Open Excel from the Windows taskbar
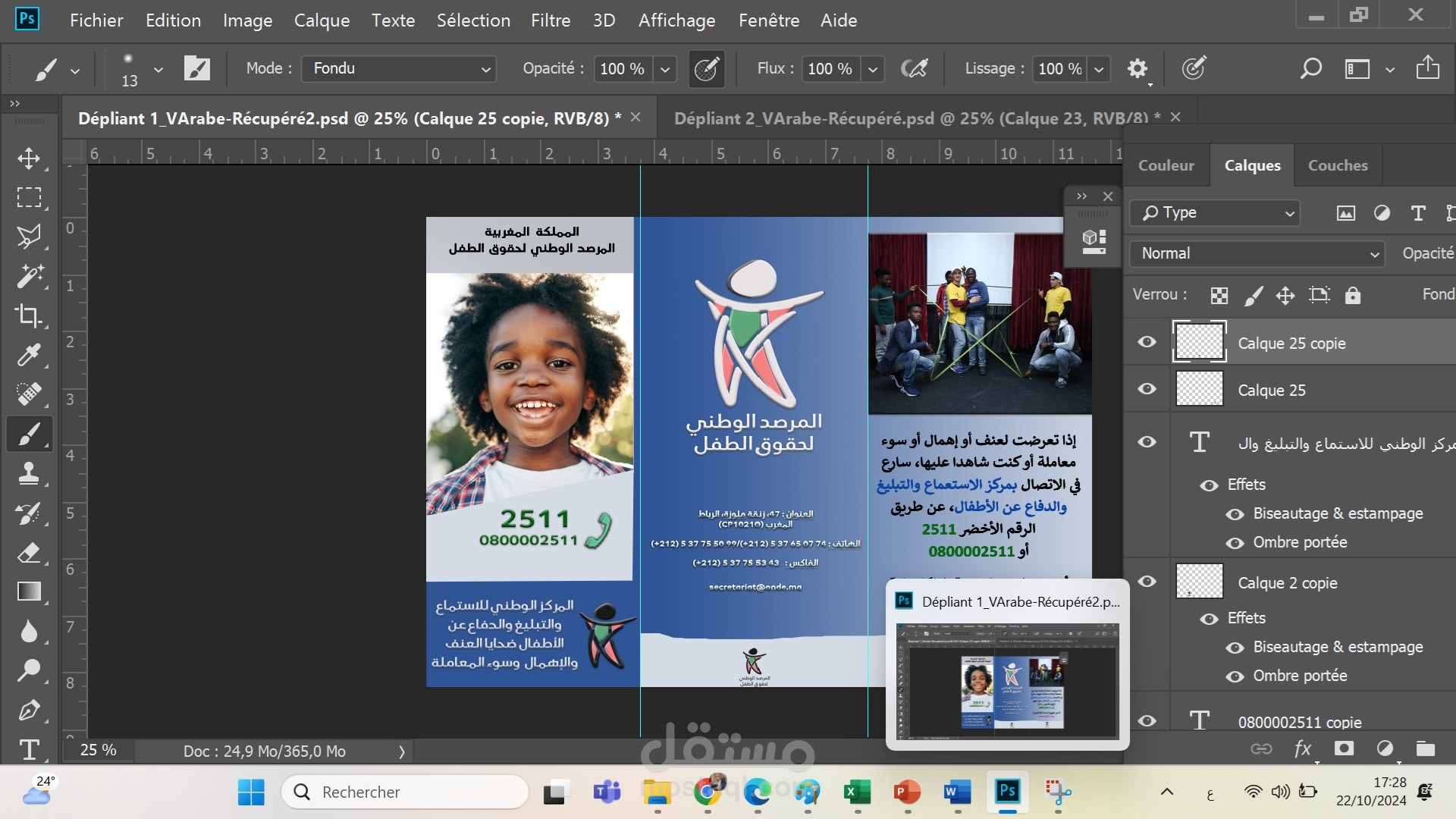 coord(857,792)
